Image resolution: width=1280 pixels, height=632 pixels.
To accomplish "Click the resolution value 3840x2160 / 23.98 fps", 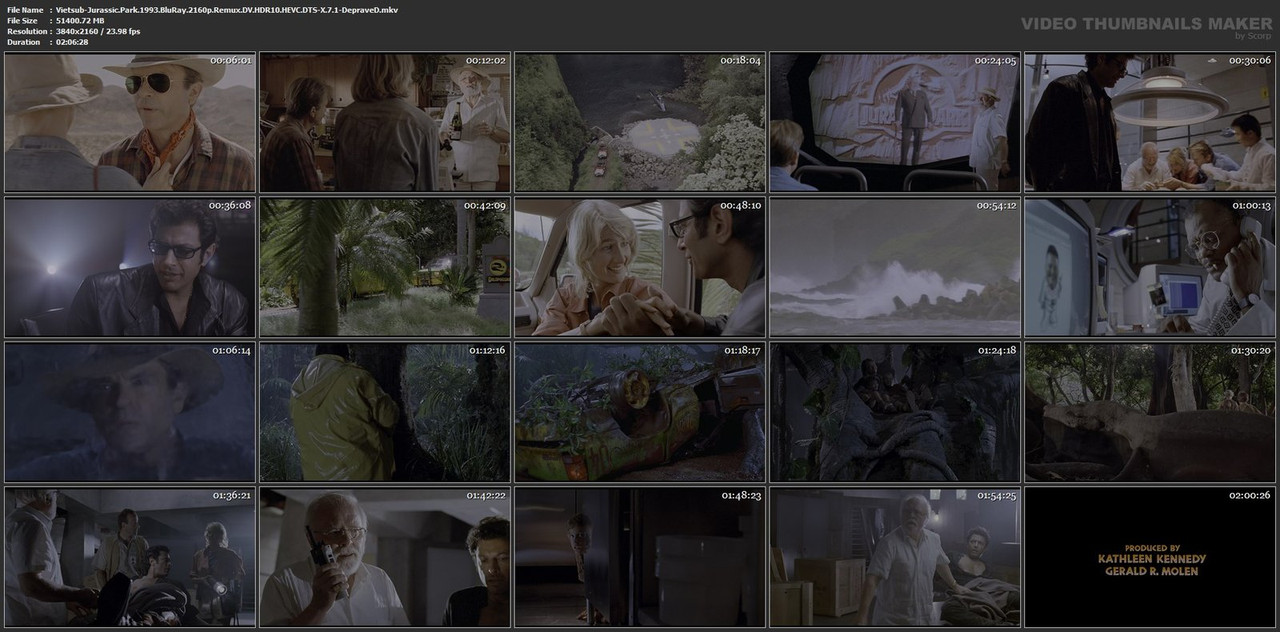I will tap(98, 31).
